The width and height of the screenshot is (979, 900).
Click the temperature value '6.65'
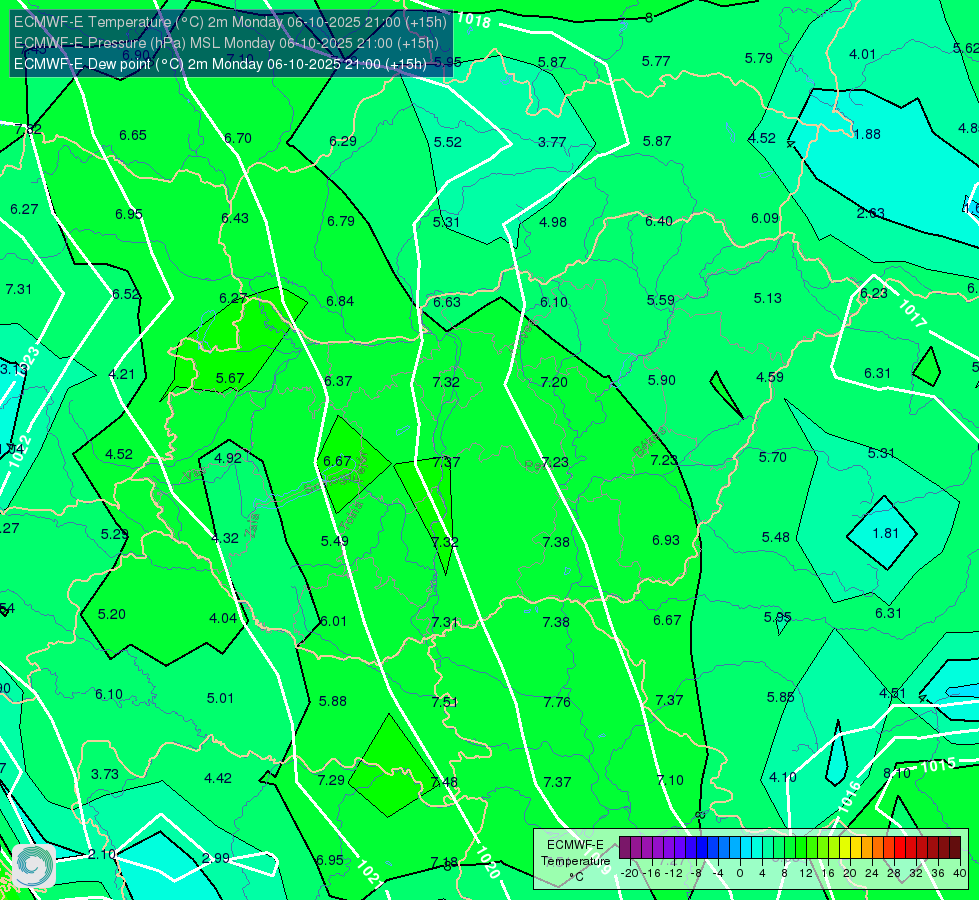coord(133,136)
